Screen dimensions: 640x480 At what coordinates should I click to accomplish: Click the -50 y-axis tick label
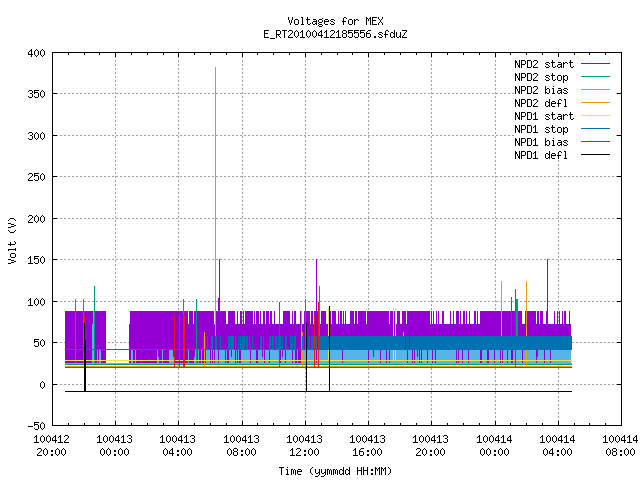tap(37, 426)
